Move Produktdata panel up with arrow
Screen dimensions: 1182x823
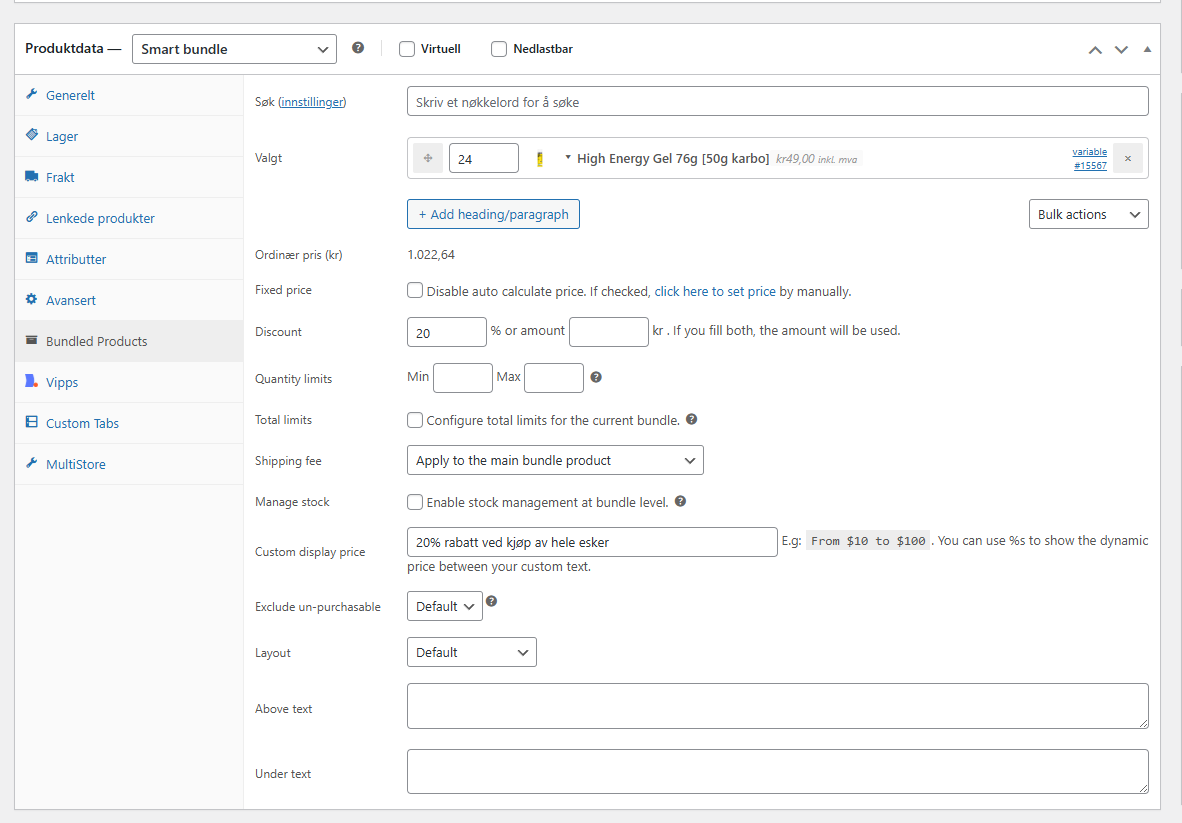[x=1095, y=49]
